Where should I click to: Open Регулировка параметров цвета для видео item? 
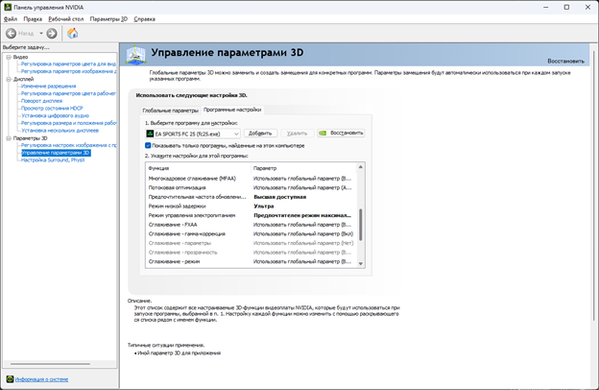tap(68, 64)
